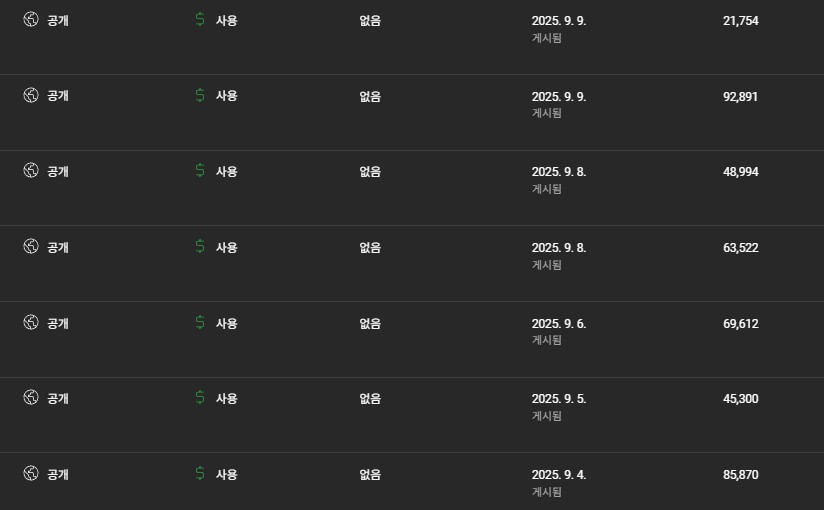Viewport: 824px width, 510px height.
Task: Click the globe visibility icon in the 21,754-view row
Action: (31, 20)
